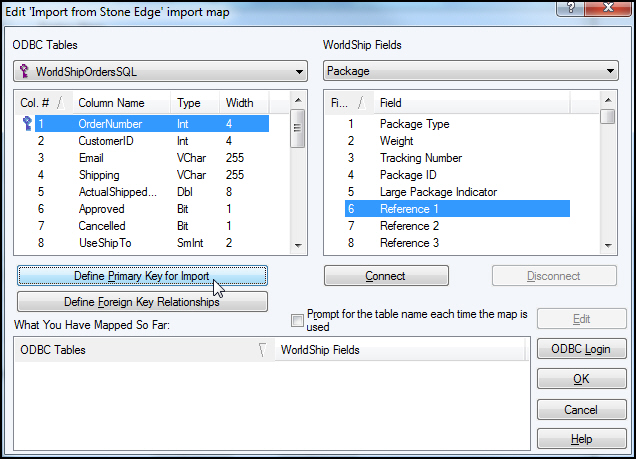Click Define Foreign Key Relationships button
The height and width of the screenshot is (459, 636).
pos(142,302)
